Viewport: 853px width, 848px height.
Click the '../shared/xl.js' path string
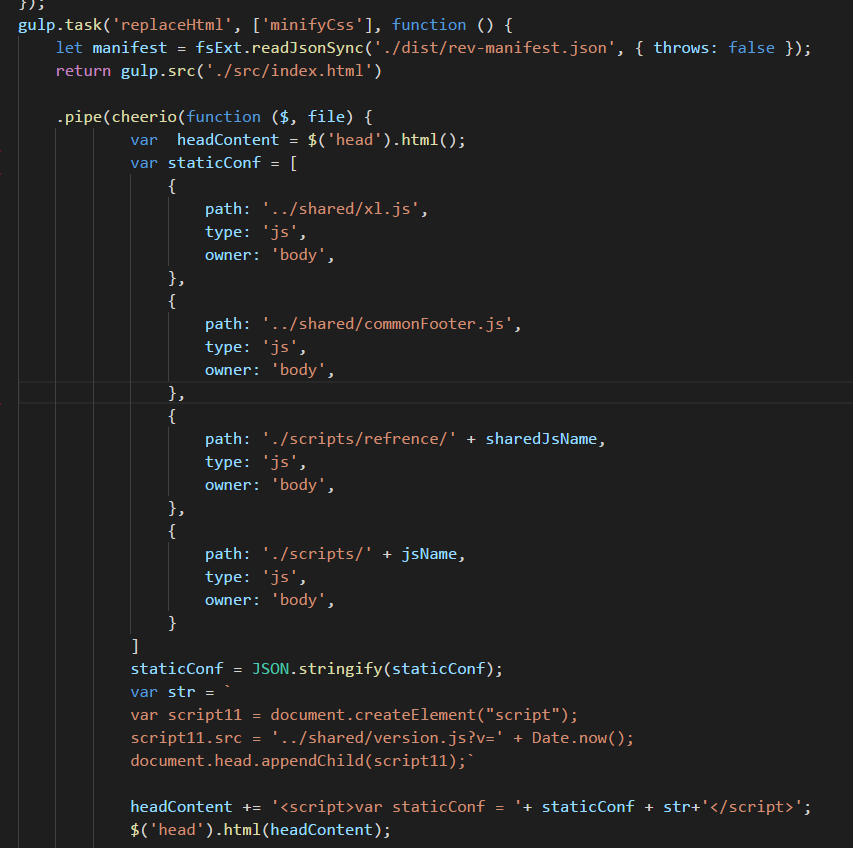tap(341, 209)
